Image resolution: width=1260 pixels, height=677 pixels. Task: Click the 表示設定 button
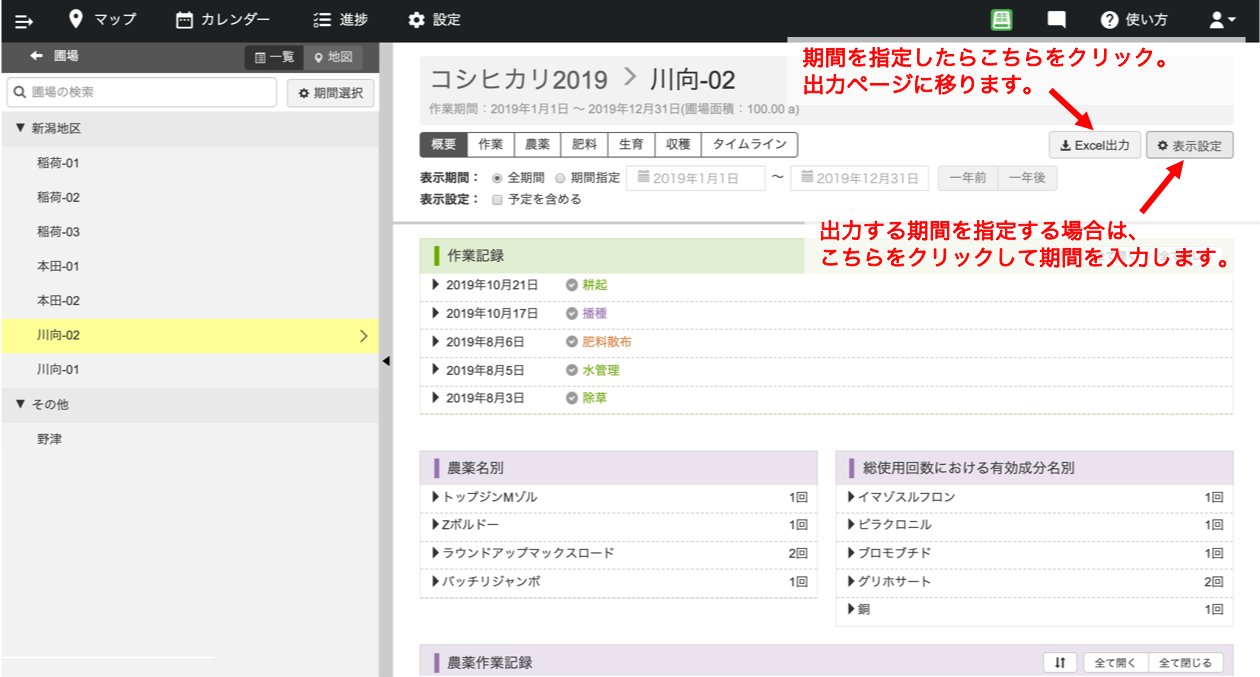[x=1190, y=146]
